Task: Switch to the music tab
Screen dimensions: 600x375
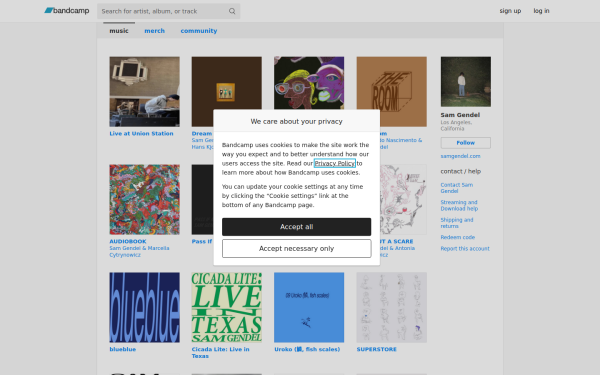Action: (x=119, y=31)
